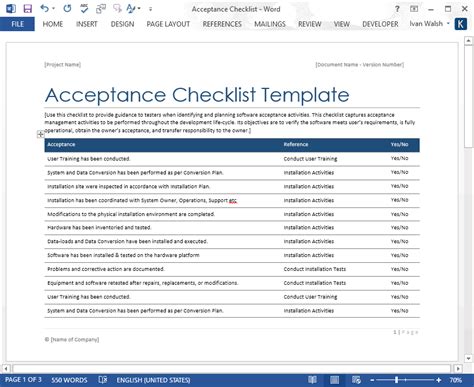Viewport: 474px width, 387px height.
Task: Click the 550 WORDS count button
Action: coord(69,380)
